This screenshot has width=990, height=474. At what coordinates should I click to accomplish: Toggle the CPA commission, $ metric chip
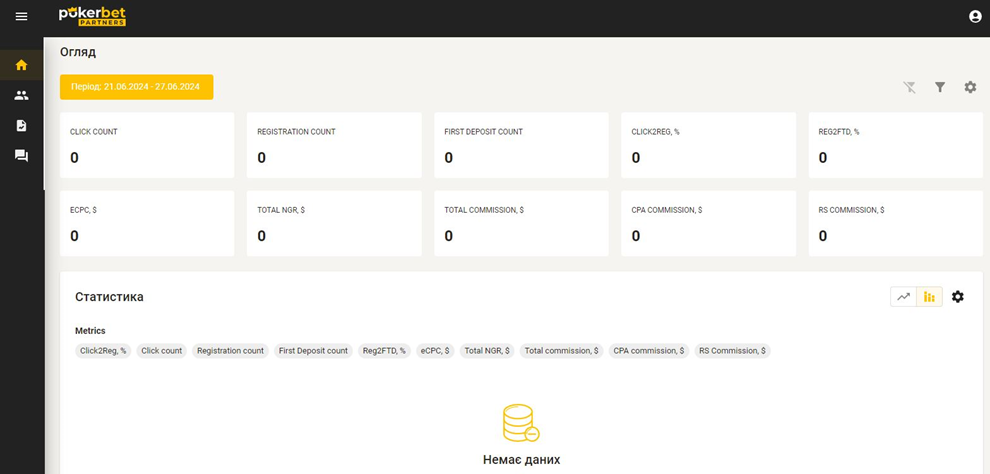coord(649,351)
